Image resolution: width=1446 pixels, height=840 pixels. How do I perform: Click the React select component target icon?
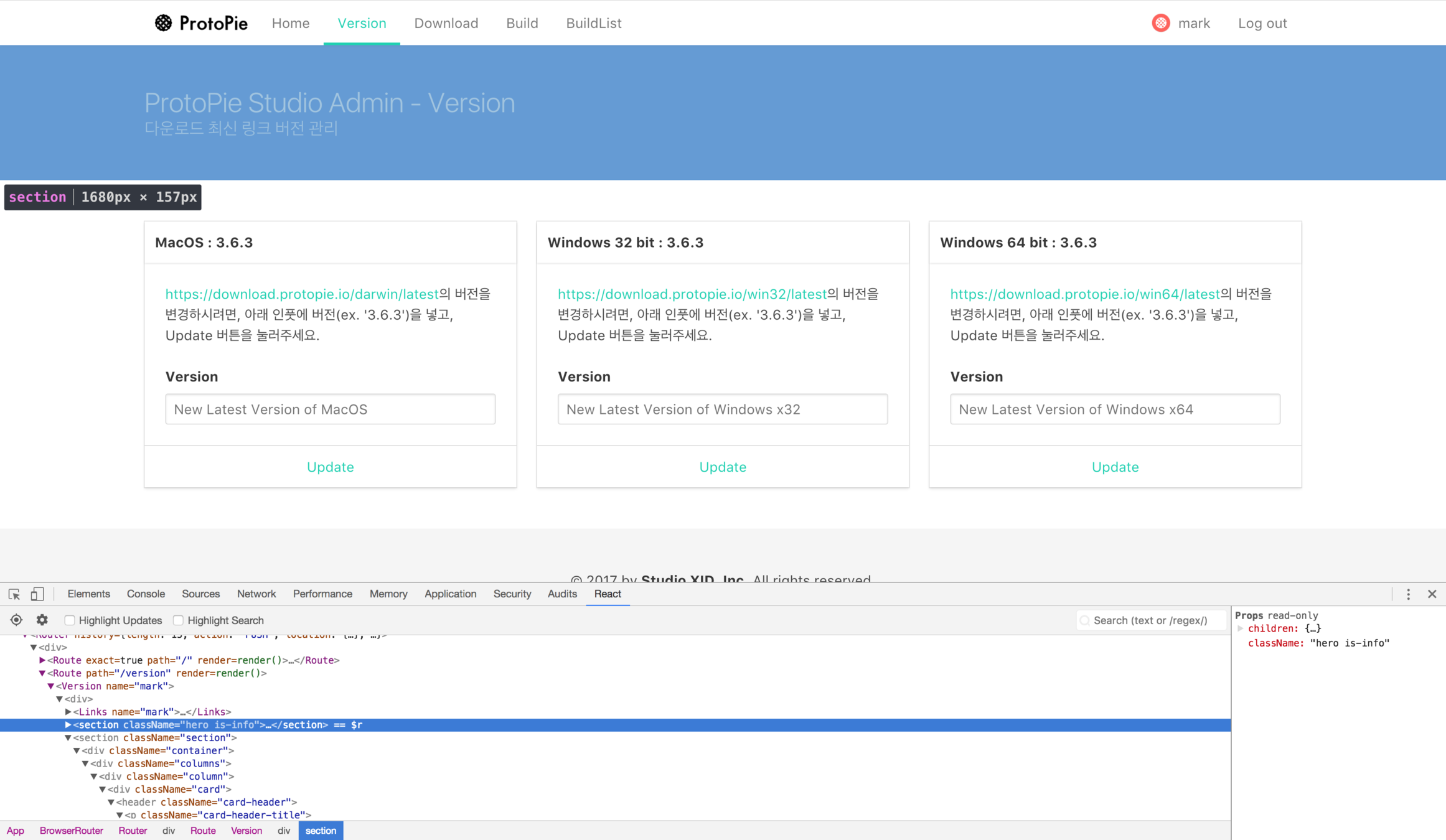(16, 620)
